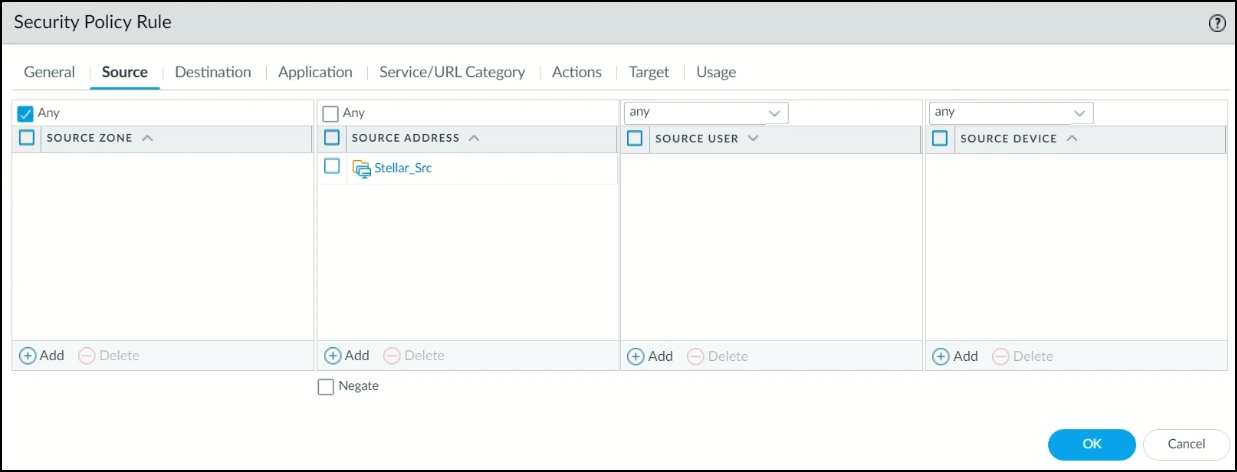Click Add plus icon under Source Device
This screenshot has height=472, width=1237.
[941, 356]
